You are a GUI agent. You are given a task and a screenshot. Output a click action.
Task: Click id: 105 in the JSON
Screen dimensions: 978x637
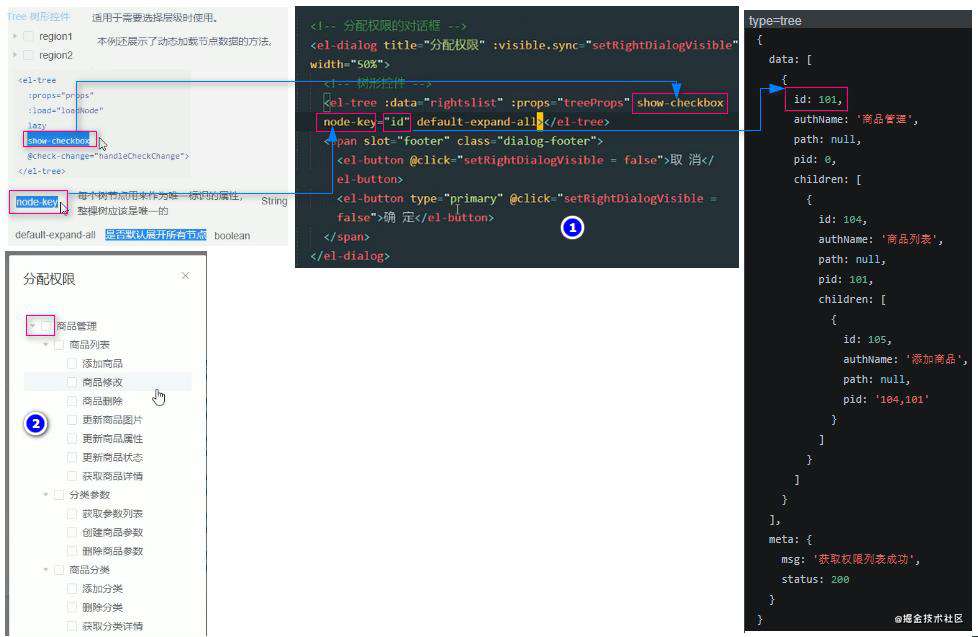tap(868, 339)
